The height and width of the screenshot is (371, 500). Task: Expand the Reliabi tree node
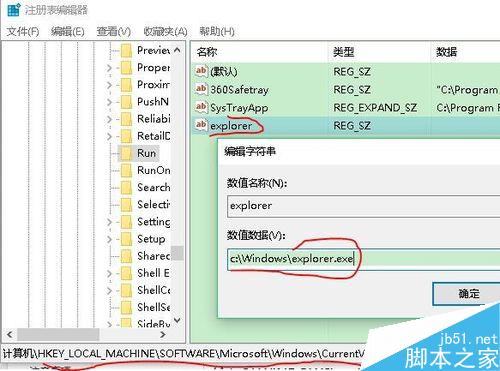[109, 119]
